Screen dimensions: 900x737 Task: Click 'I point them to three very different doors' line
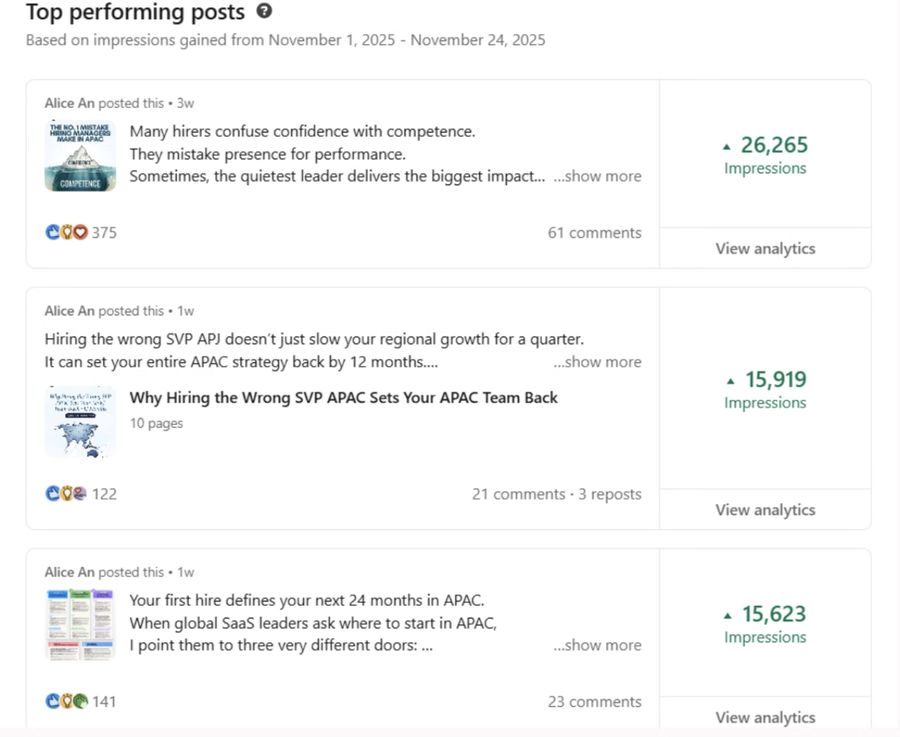pyautogui.click(x=281, y=645)
